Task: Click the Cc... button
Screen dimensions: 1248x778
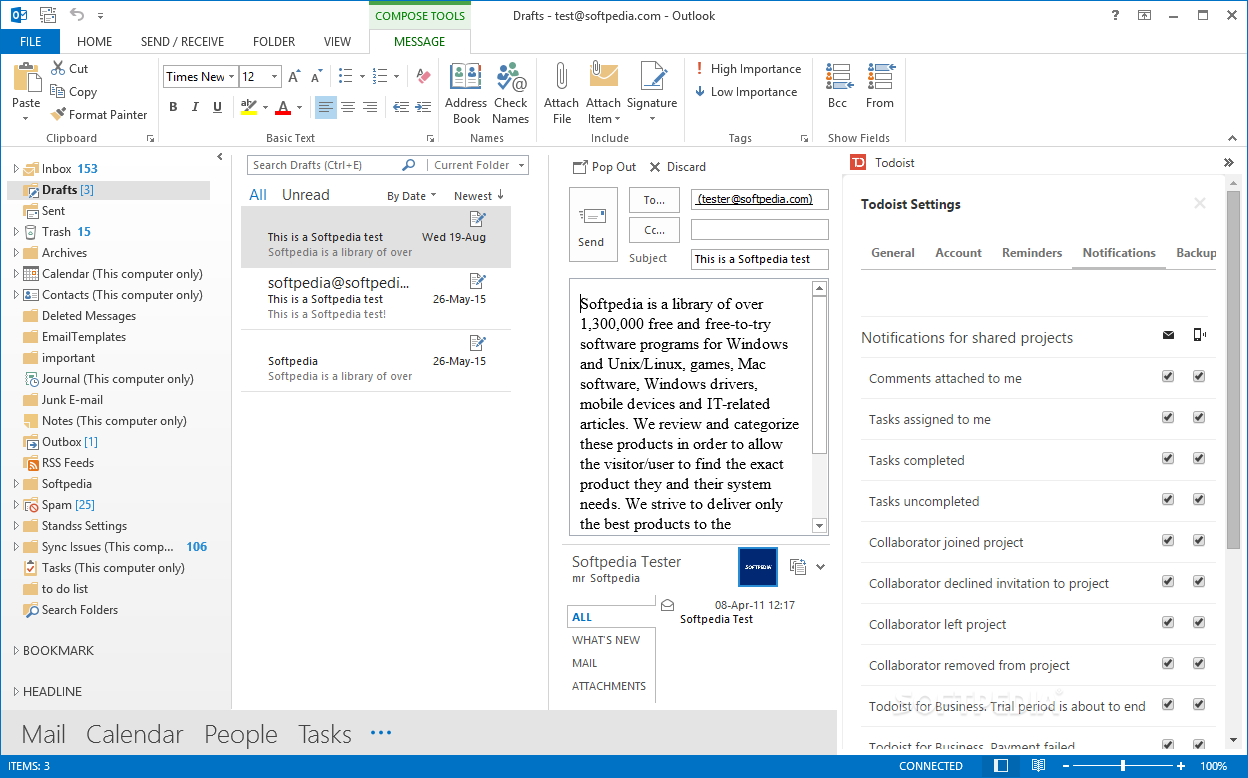Action: click(x=654, y=230)
